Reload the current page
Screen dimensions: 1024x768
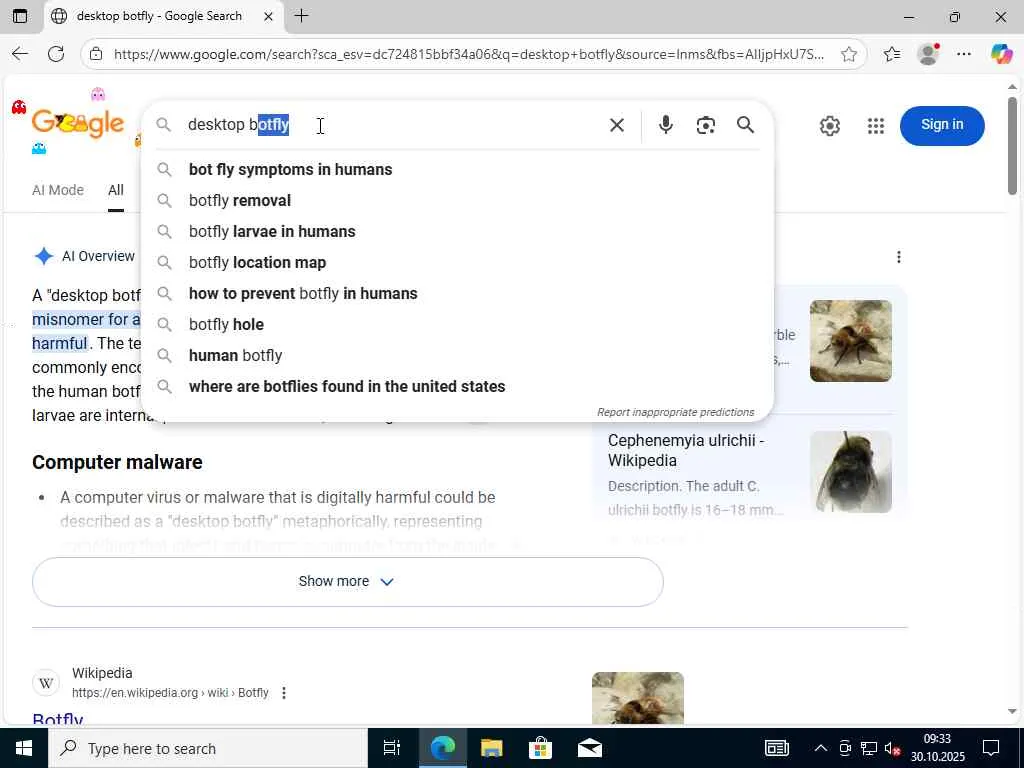point(56,54)
